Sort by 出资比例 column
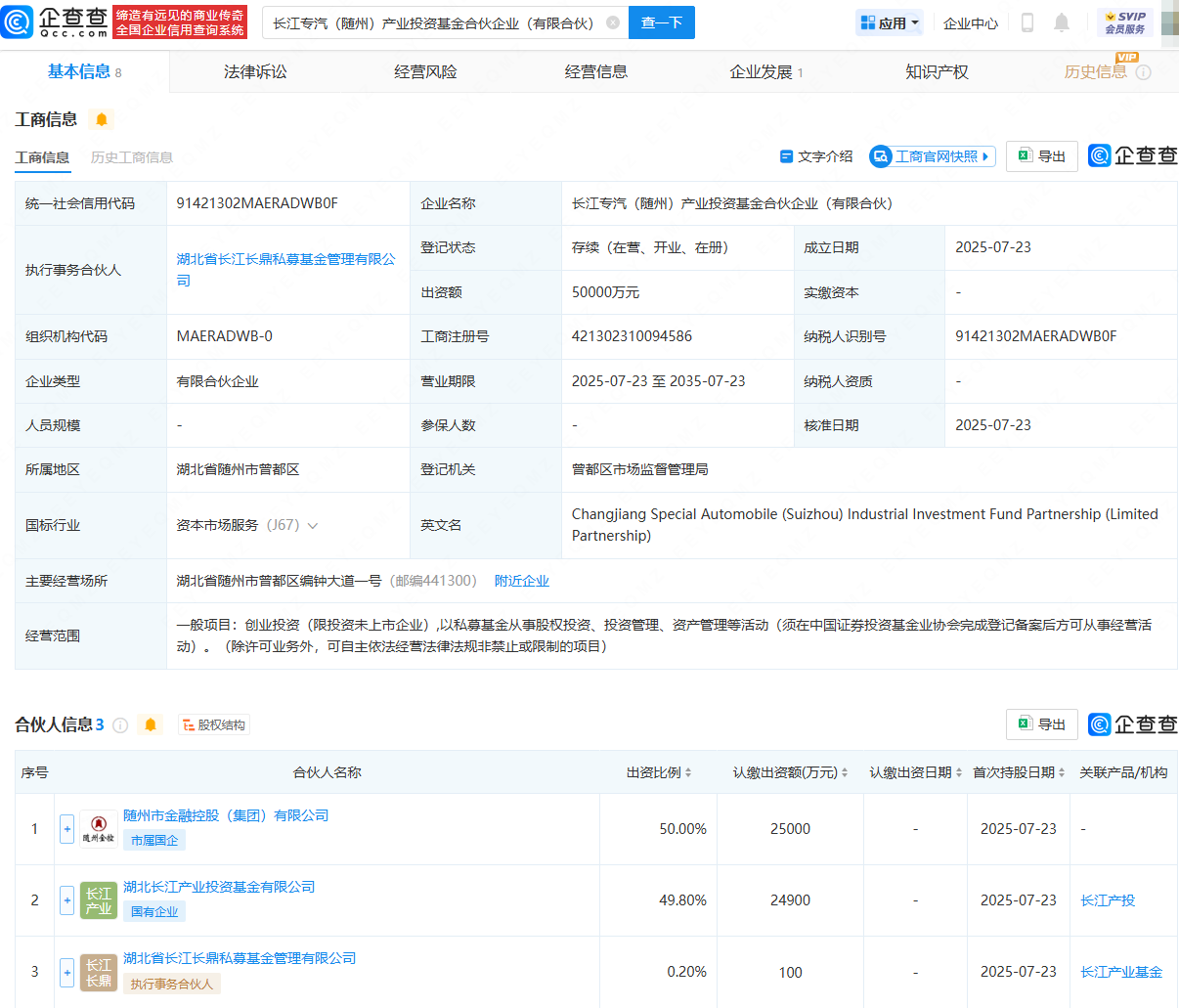This screenshot has height=1008, width=1179. [688, 772]
